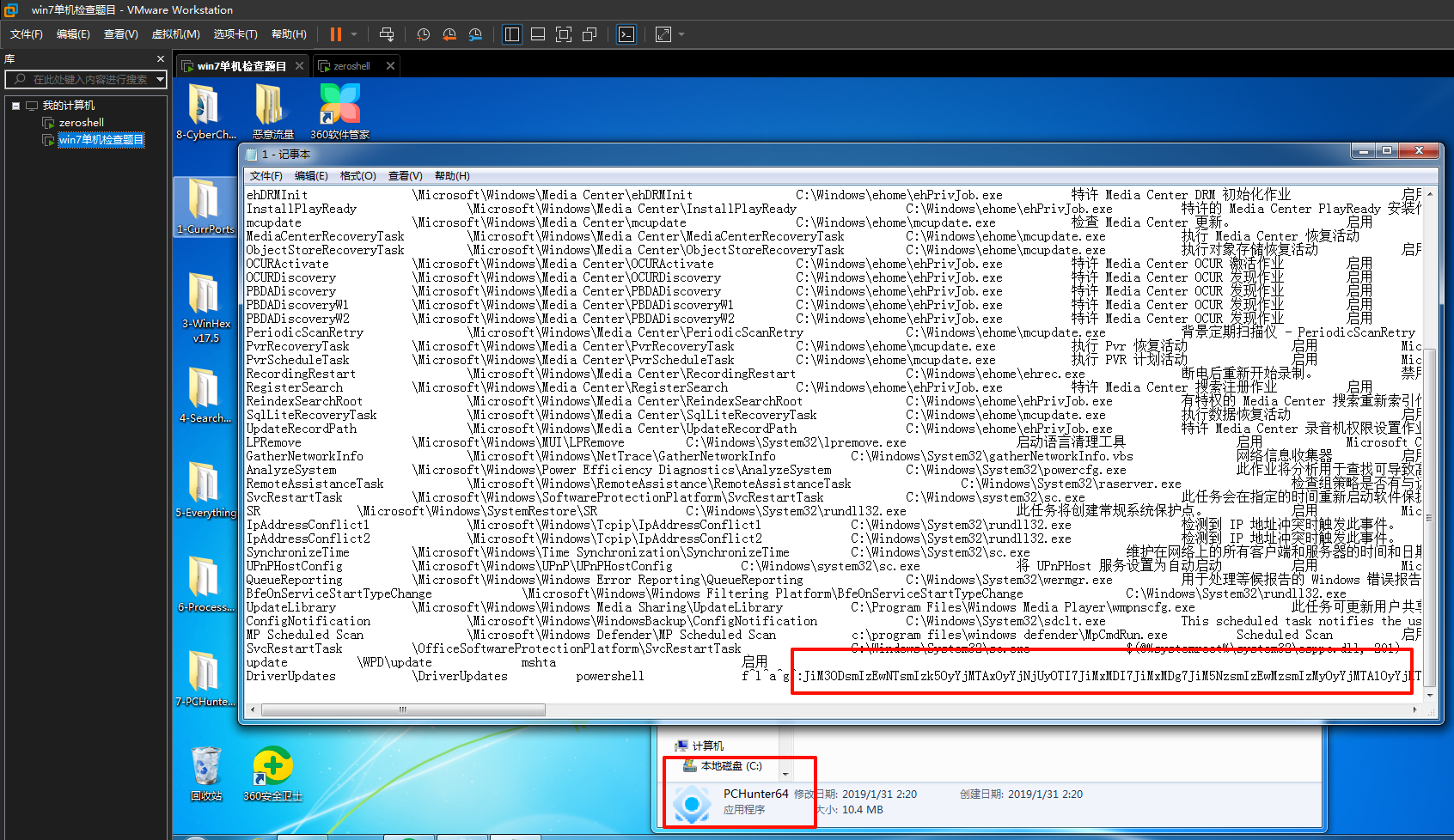Select the 7-PCHunte... desktop folder
The image size is (1454, 840).
click(205, 679)
